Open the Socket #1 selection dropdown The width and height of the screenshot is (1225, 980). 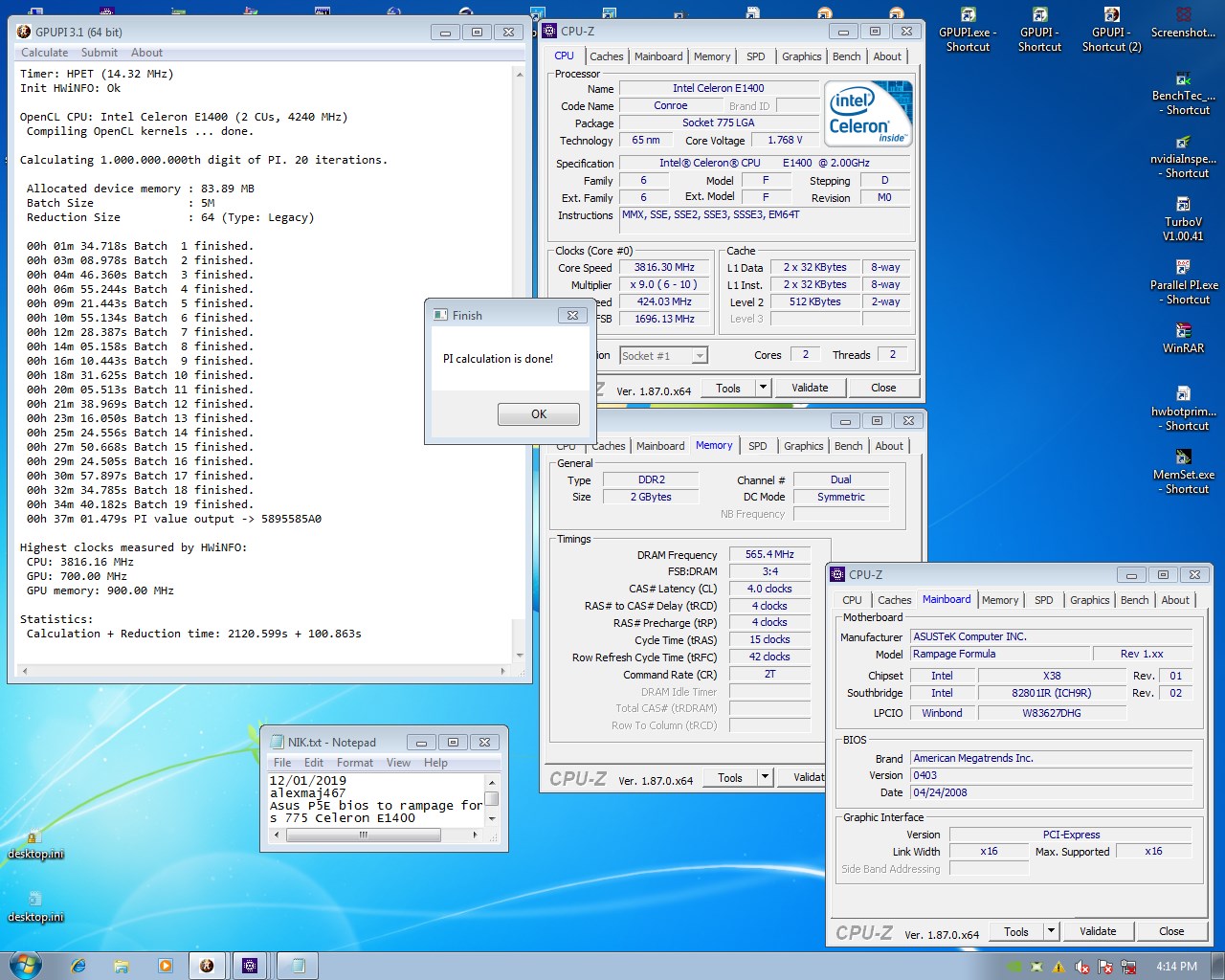(700, 355)
